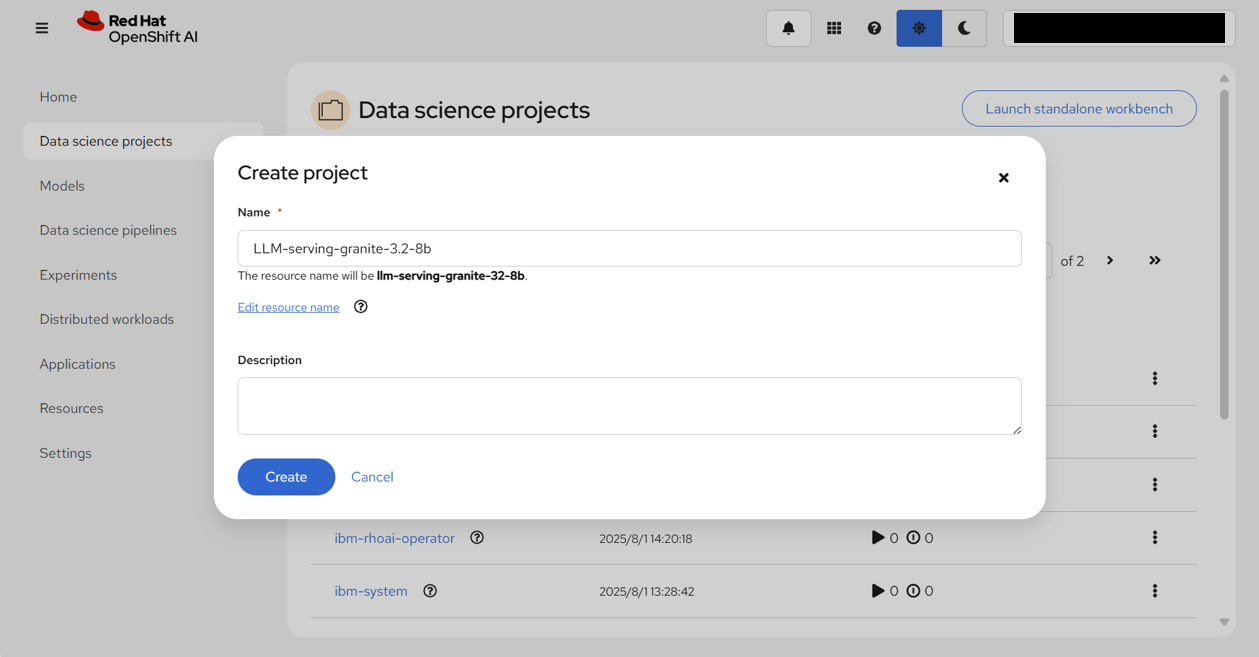The width and height of the screenshot is (1259, 657).
Task: Click the help question mark icon in header
Action: 874,28
